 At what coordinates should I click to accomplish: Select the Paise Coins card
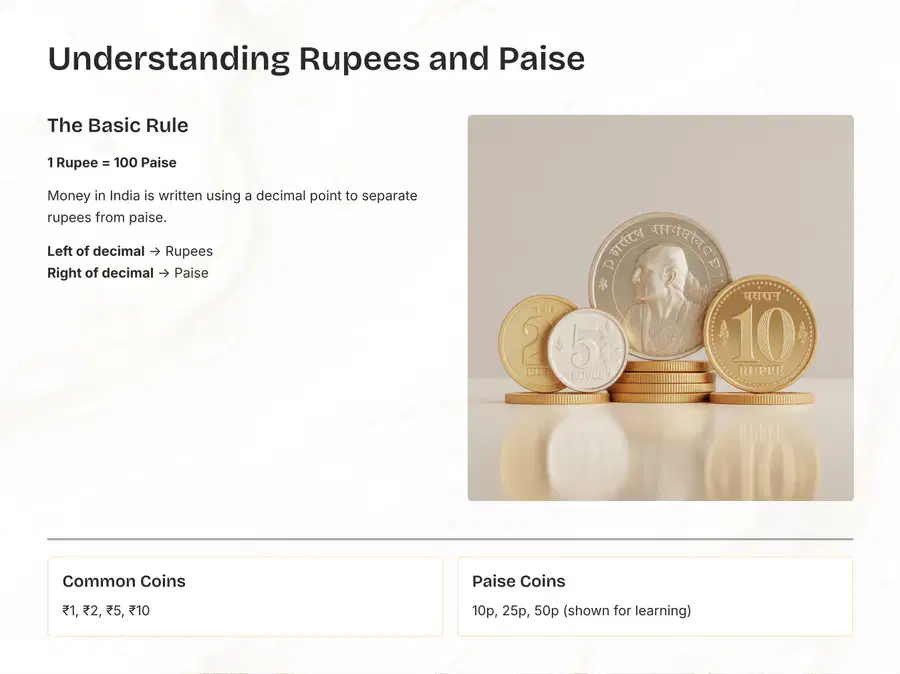coord(655,596)
